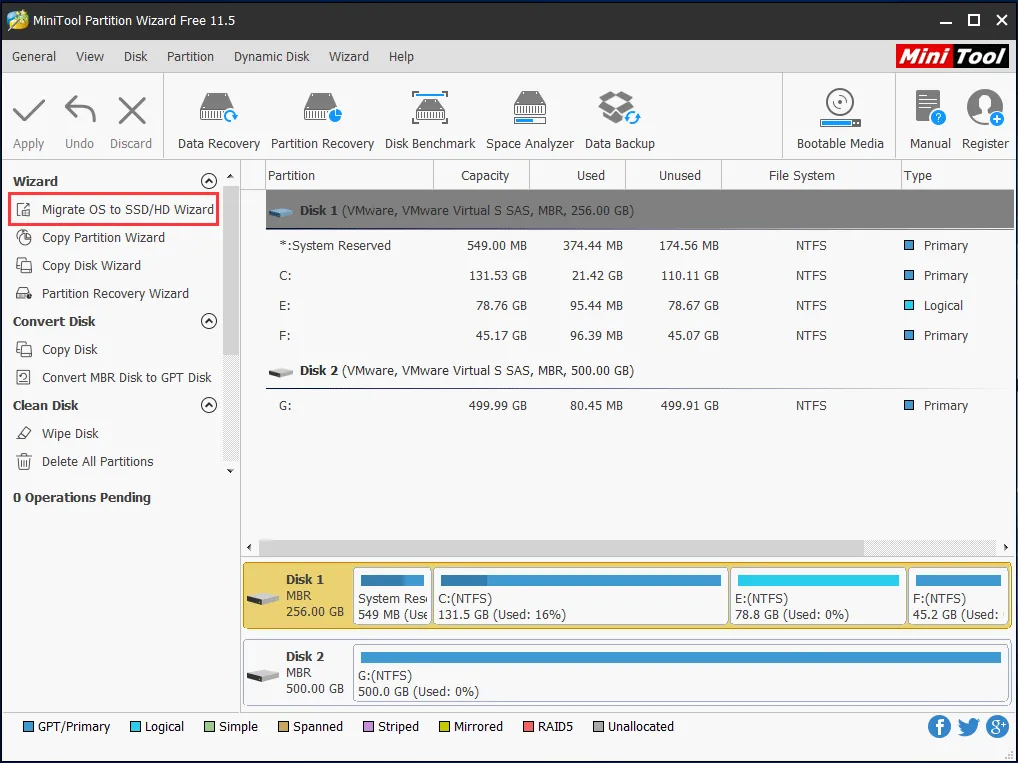Collapse the Convert Disk section
Viewport: 1018px width, 763px height.
click(209, 321)
